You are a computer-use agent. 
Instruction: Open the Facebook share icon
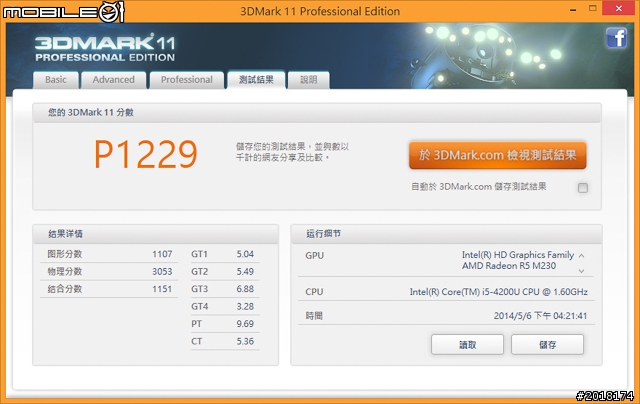coord(616,38)
